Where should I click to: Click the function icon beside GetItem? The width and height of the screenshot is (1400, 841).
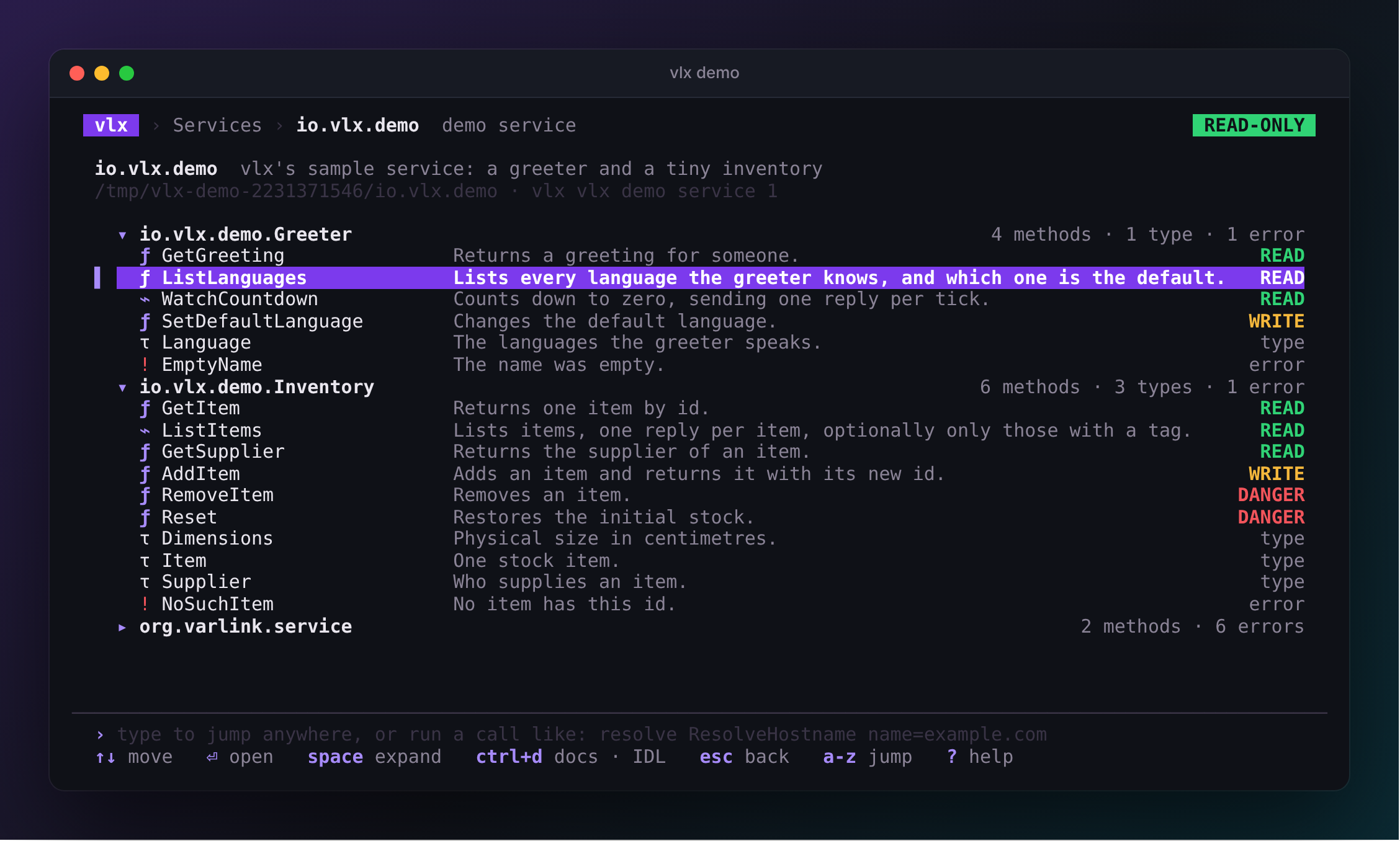click(145, 408)
